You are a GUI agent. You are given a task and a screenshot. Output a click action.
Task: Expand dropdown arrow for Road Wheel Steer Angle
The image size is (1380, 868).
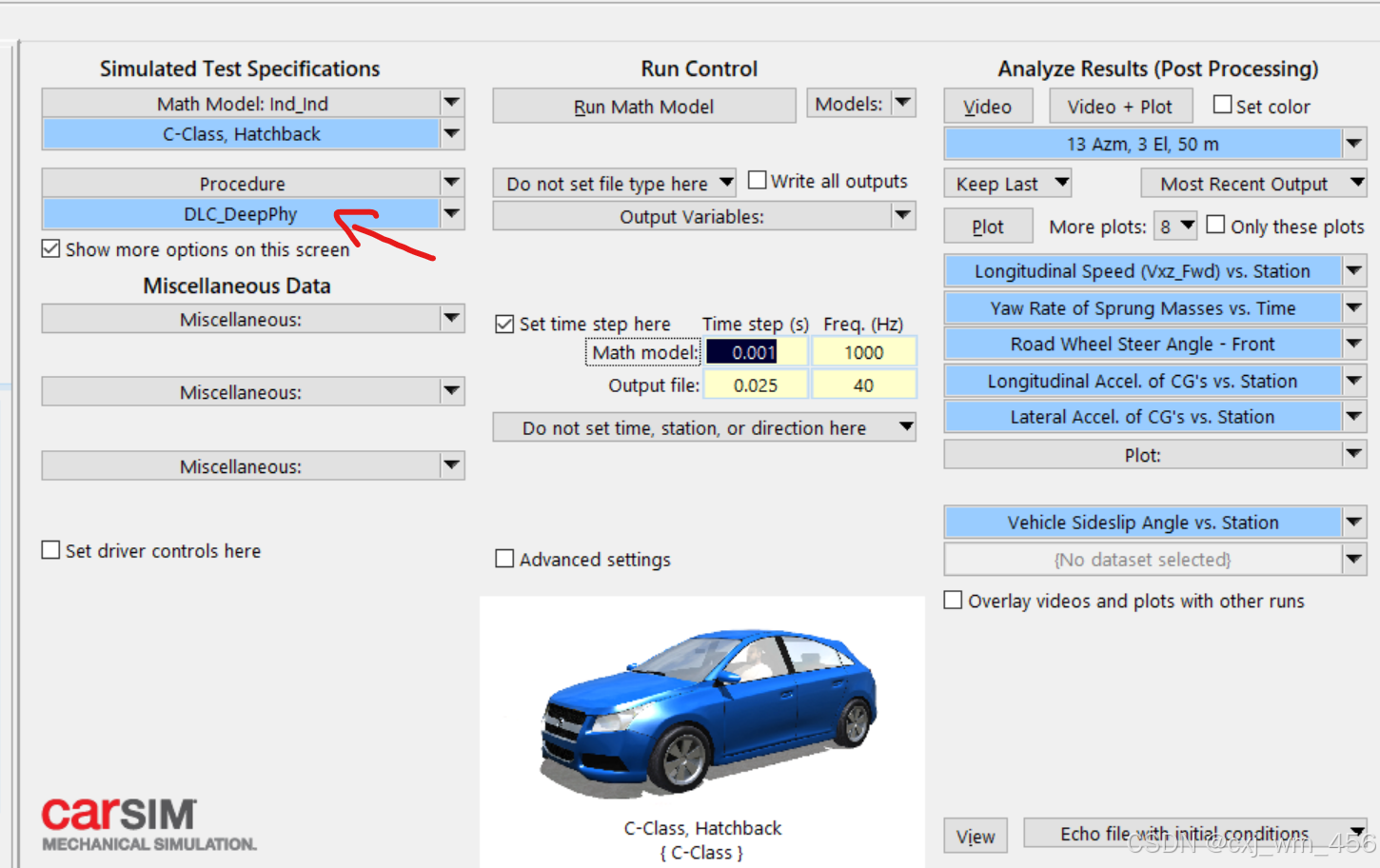[x=1354, y=344]
